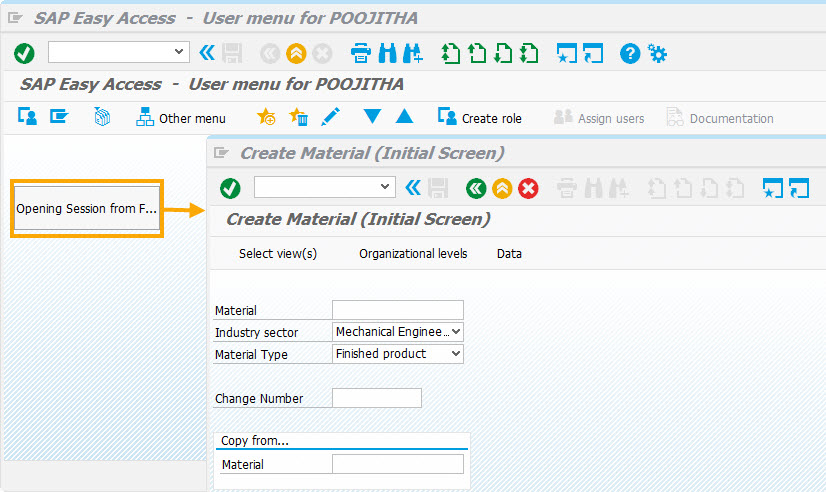Click Other menu button
The width and height of the screenshot is (826, 492).
pyautogui.click(x=181, y=117)
